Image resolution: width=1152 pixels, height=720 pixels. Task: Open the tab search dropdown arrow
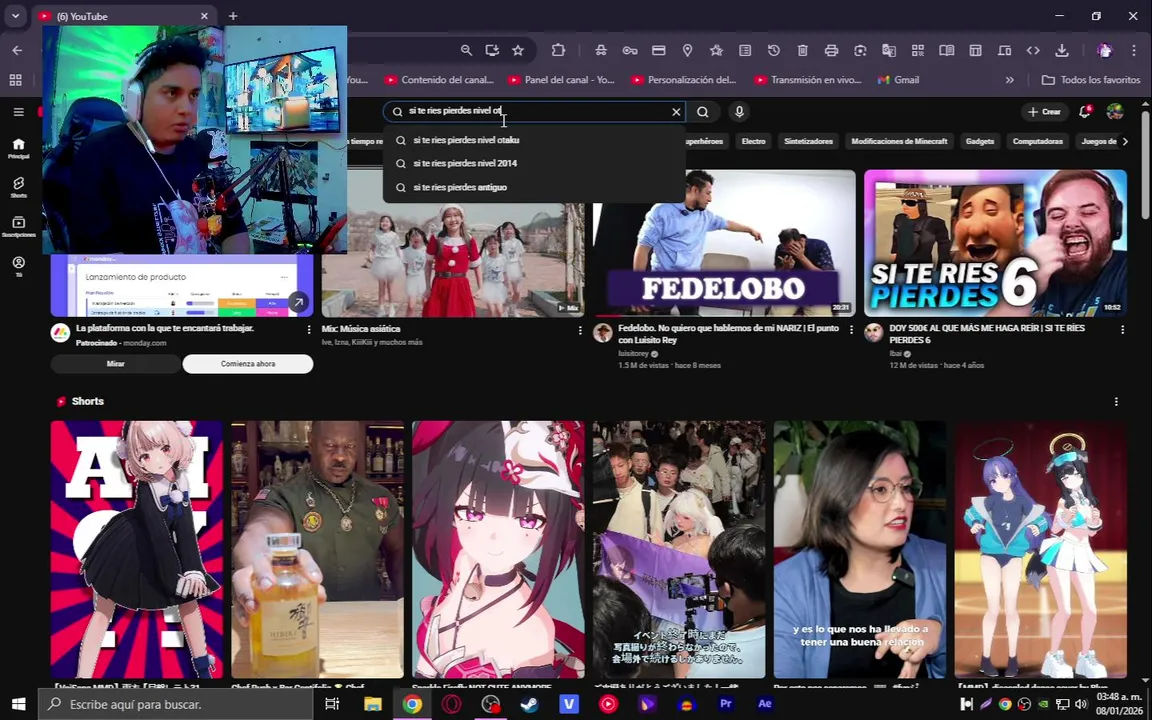(x=15, y=15)
